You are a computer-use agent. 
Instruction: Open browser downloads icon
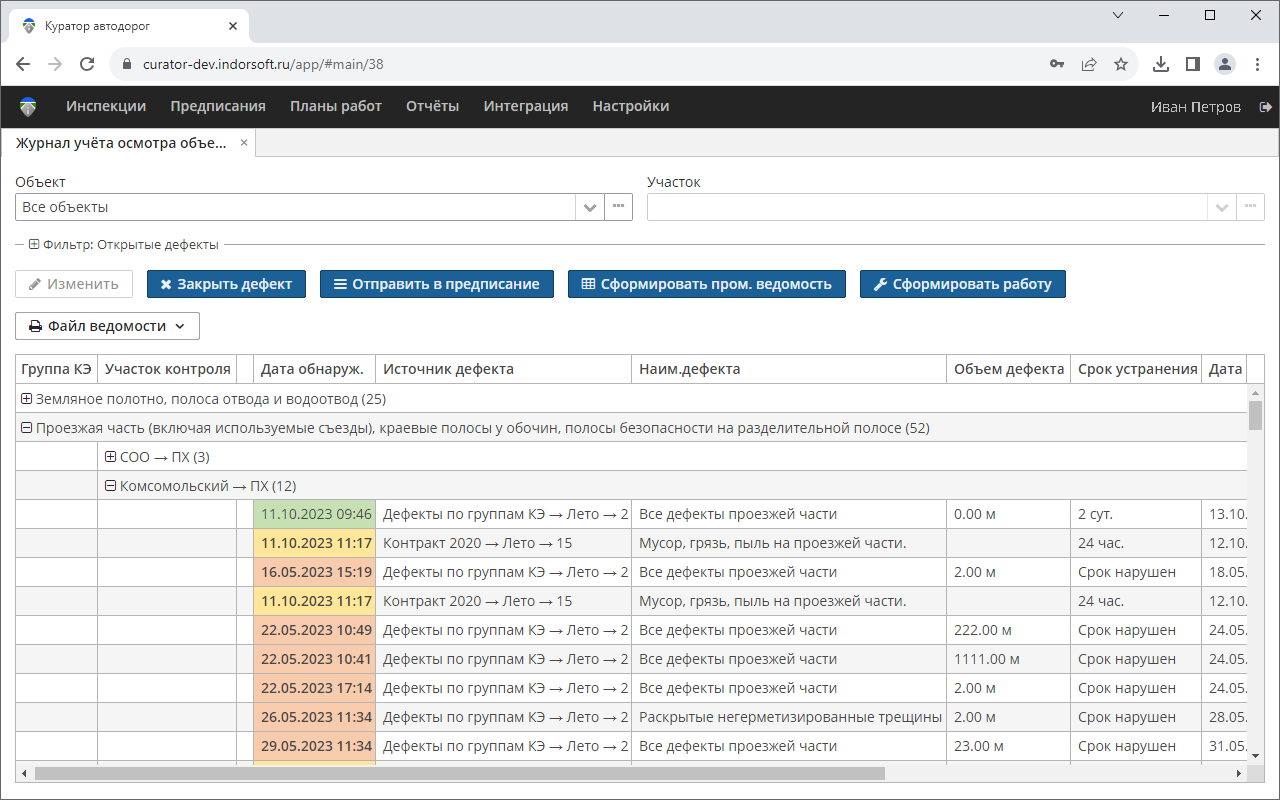(1160, 64)
